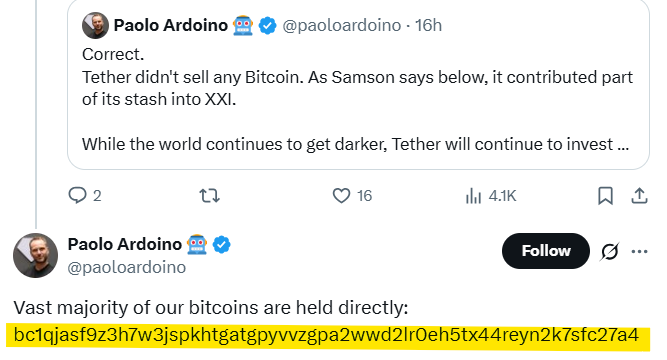Open the small avatar in quoted tweet
Screen dimensions: 667x360
[95, 25]
